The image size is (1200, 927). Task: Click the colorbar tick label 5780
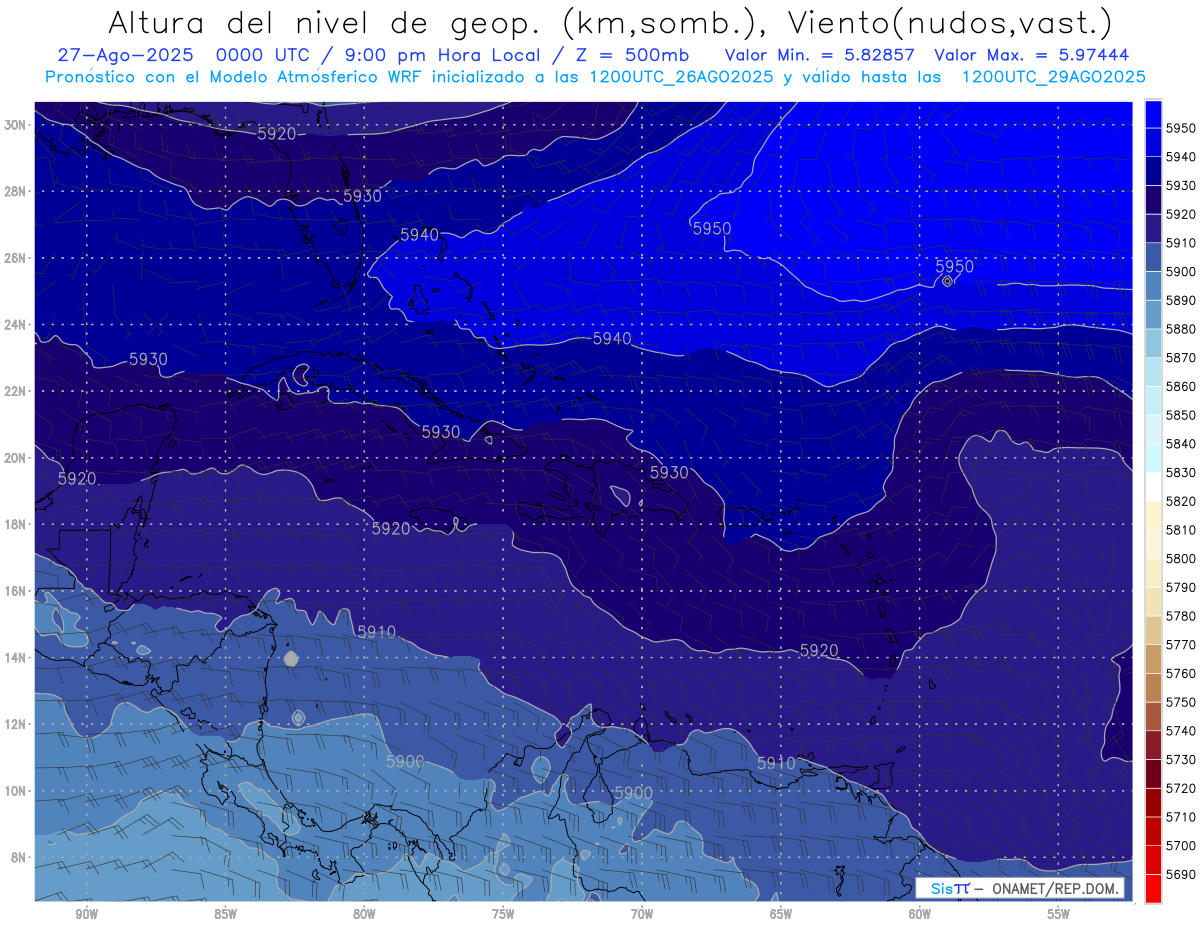(1181, 616)
